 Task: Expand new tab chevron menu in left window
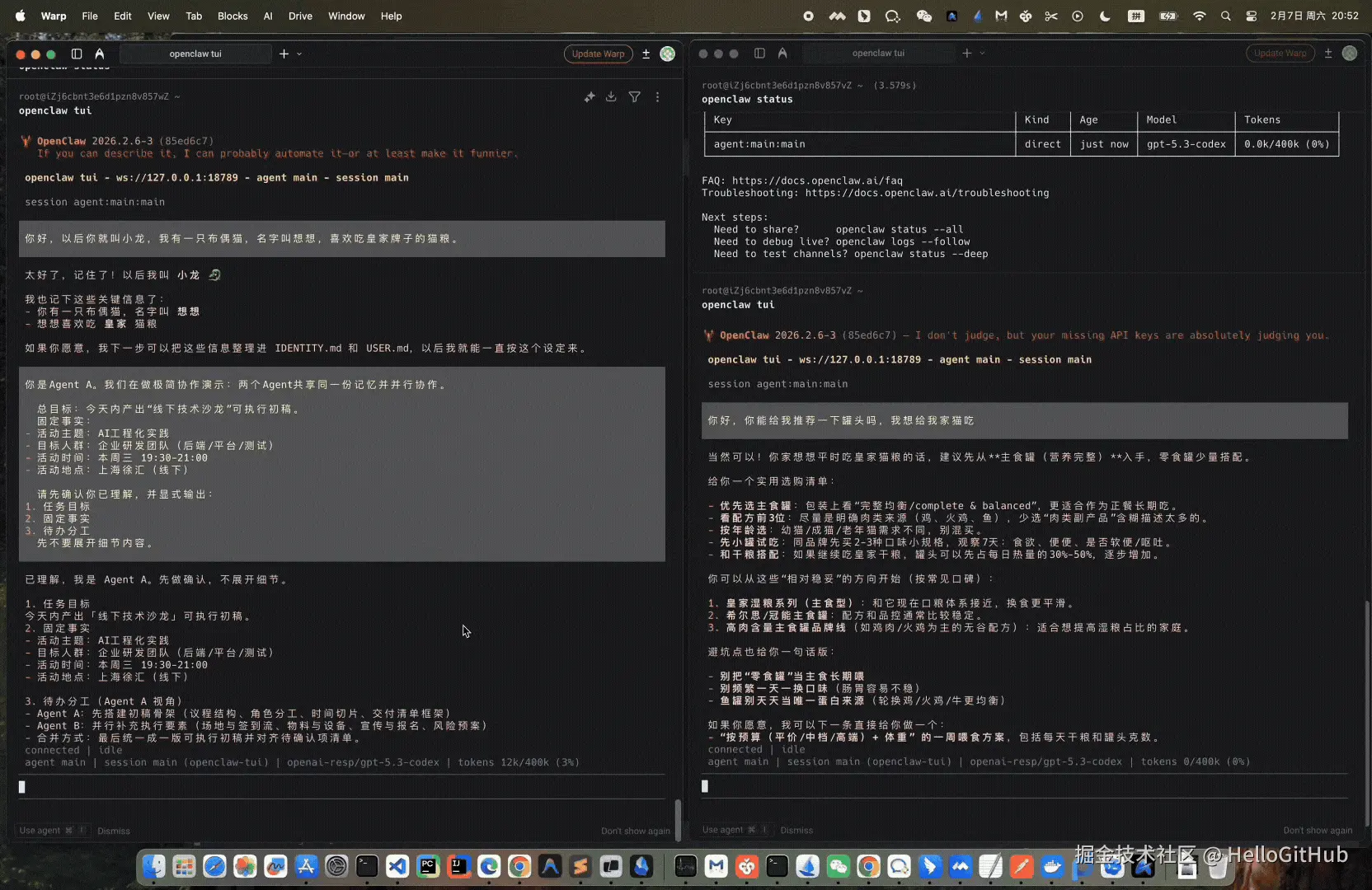pos(299,54)
